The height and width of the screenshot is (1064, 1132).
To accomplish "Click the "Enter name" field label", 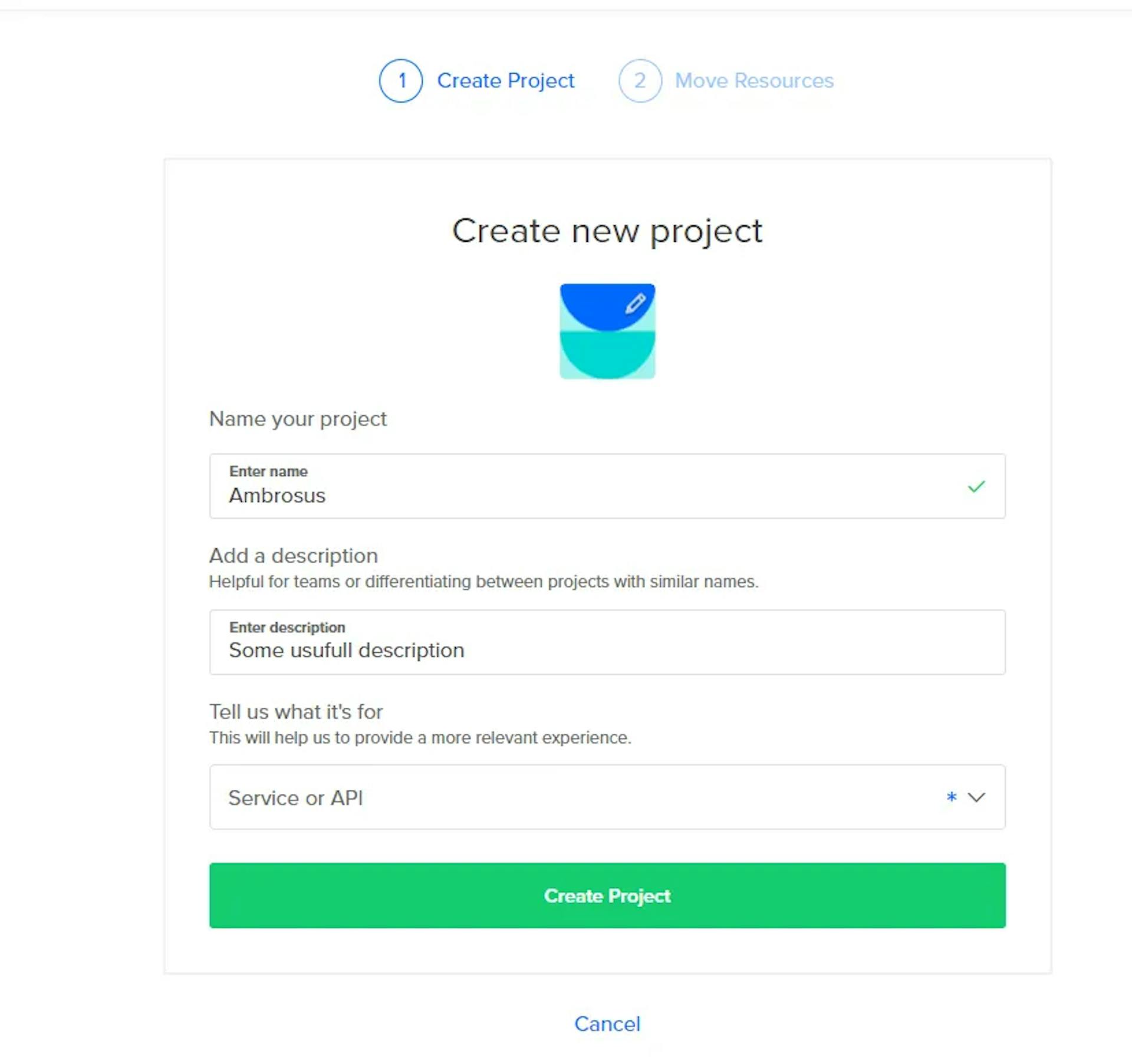I will coord(268,471).
